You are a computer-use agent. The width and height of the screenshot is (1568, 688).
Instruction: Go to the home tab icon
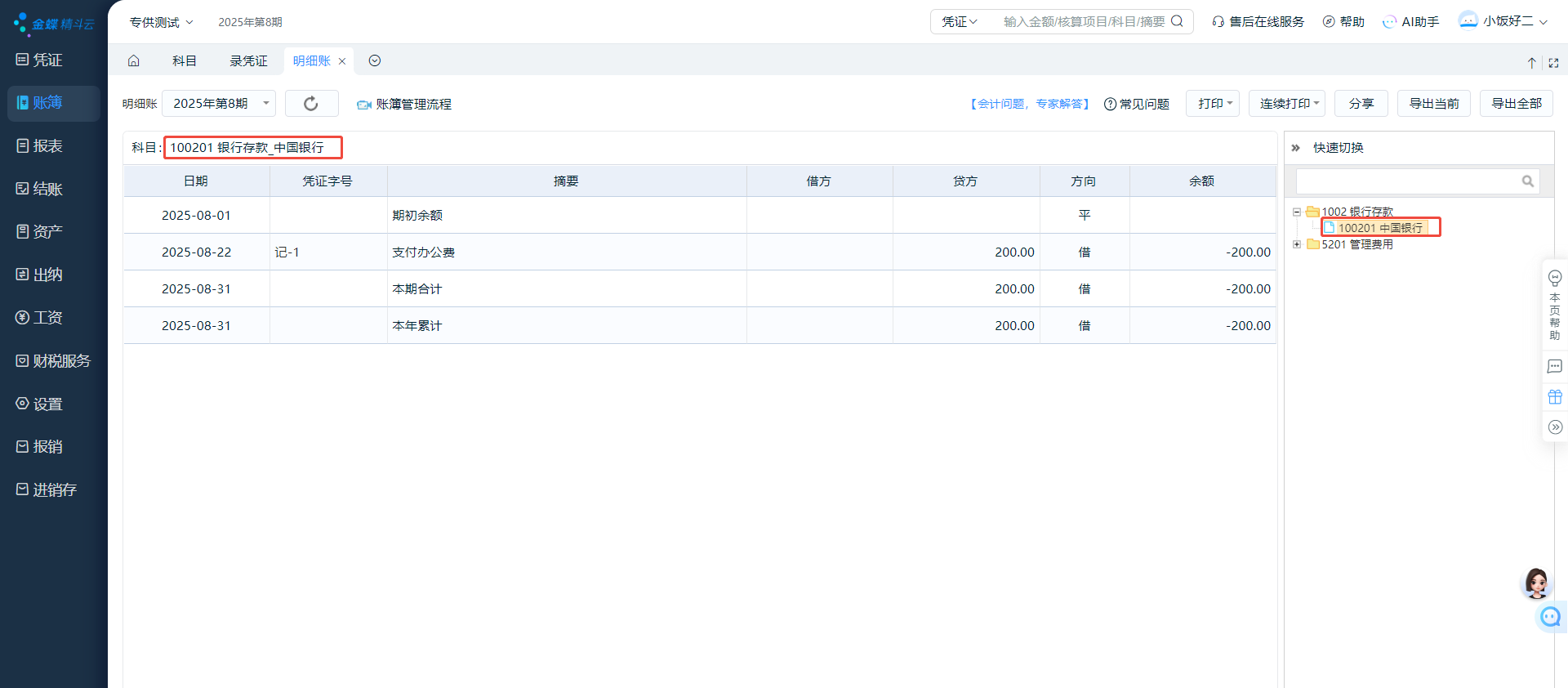[x=134, y=61]
